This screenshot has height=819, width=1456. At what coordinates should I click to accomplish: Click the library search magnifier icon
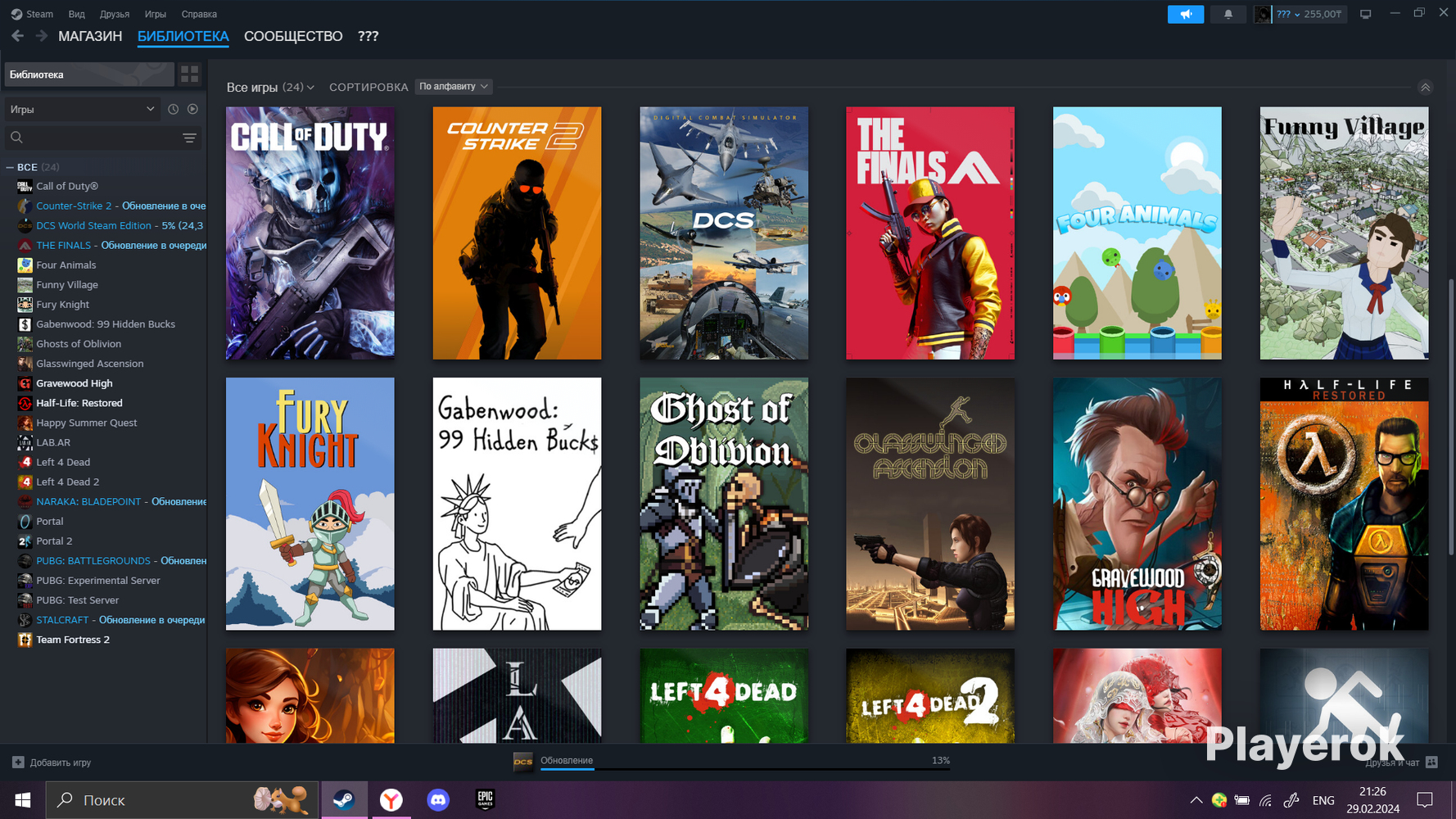point(16,138)
